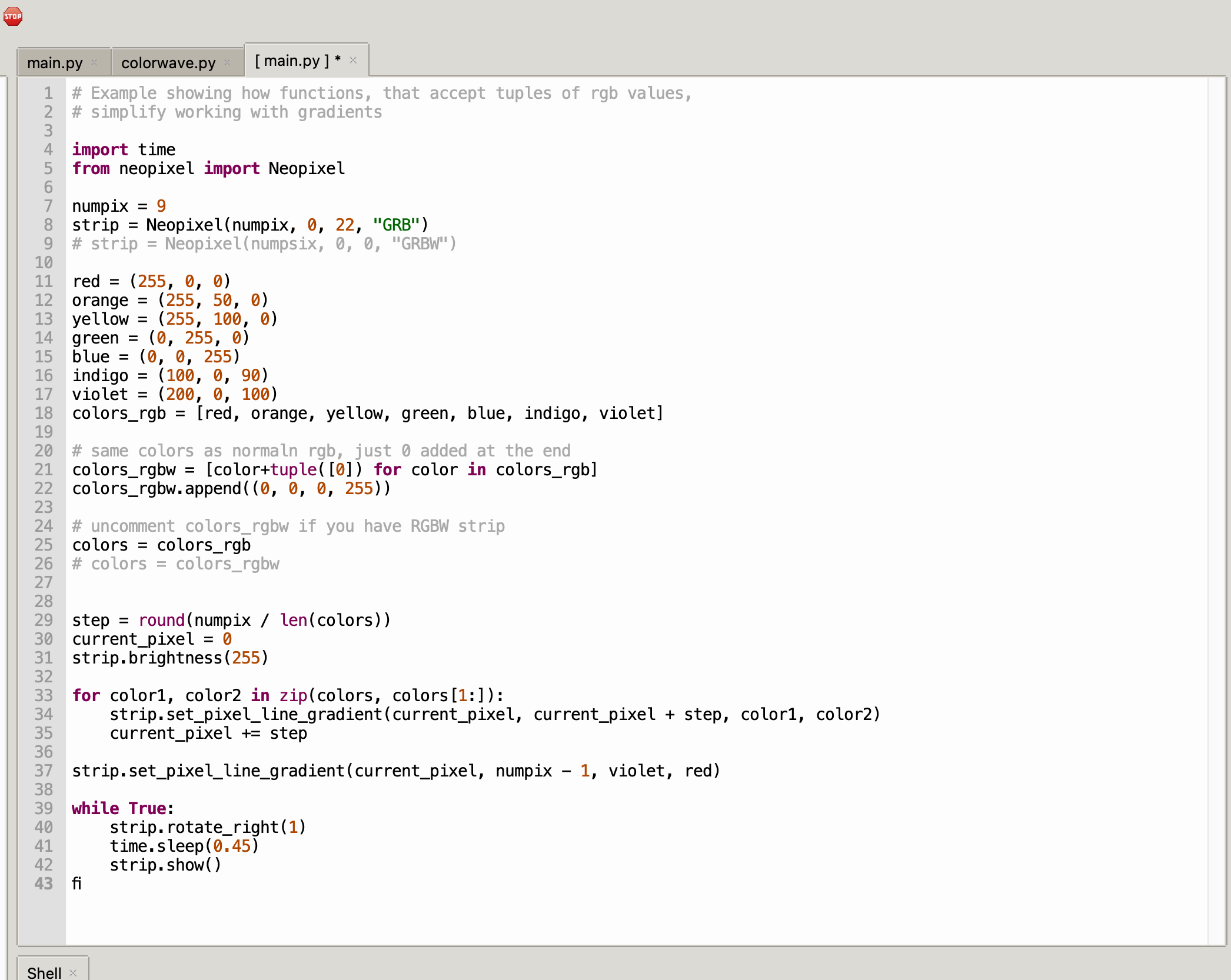Click the text 'fi' on line 43
Viewport: 1231px width, 980px height.
click(x=76, y=883)
